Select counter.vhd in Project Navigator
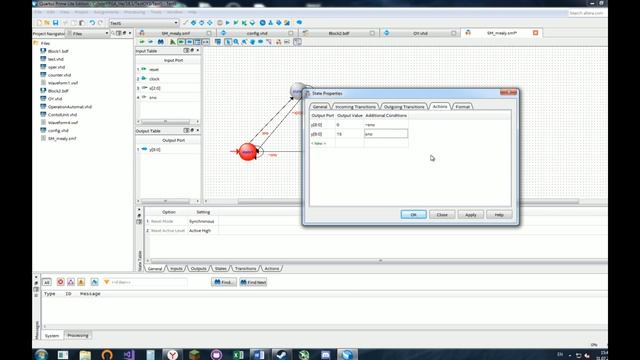This screenshot has width=640, height=360. click(x=59, y=75)
